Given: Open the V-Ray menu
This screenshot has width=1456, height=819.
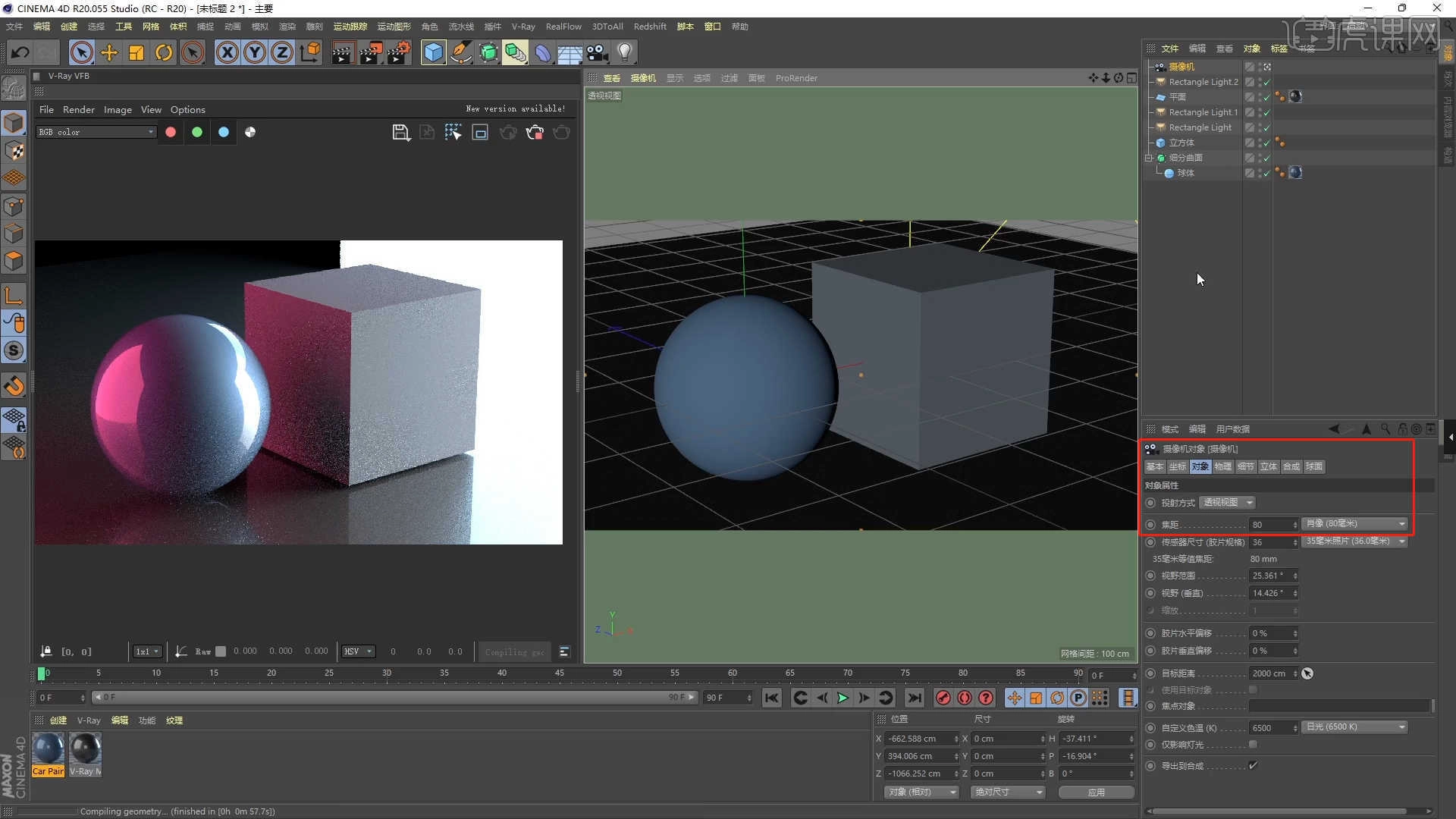Looking at the screenshot, I should pos(522,27).
